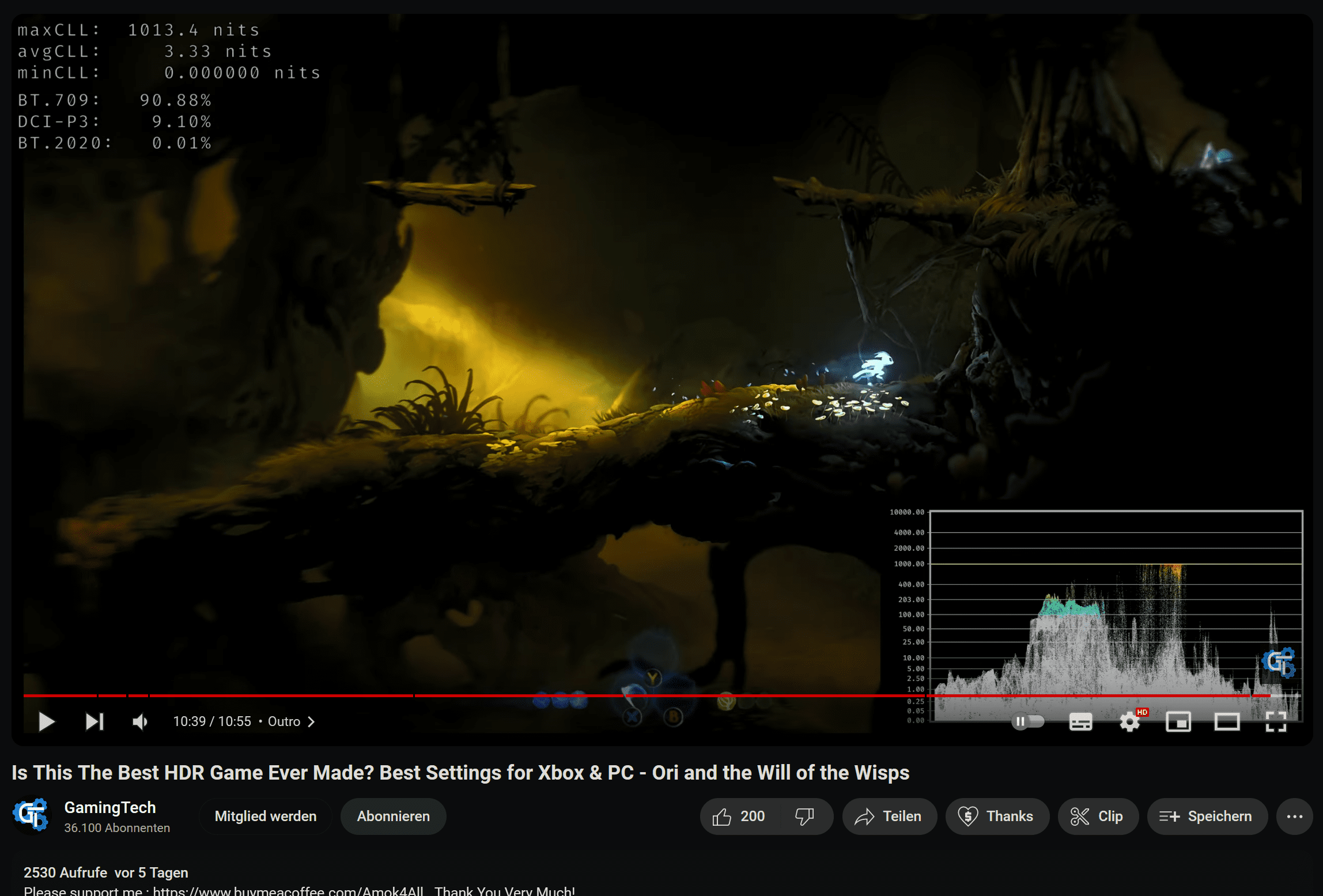
Task: Click the minCLL 0.000000 nits readout
Action: [x=169, y=73]
